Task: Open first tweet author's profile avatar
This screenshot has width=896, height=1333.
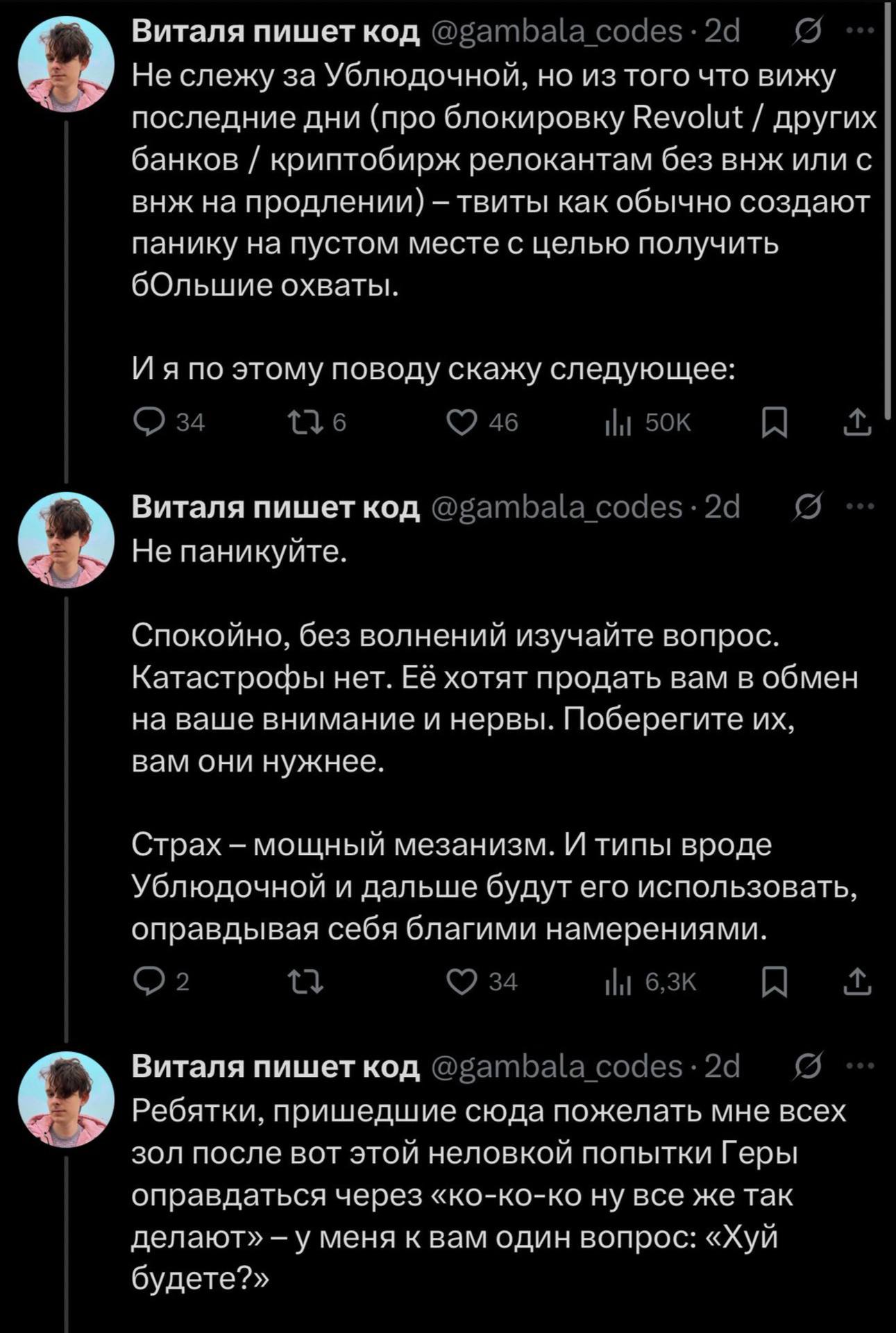Action: pyautogui.click(x=66, y=64)
